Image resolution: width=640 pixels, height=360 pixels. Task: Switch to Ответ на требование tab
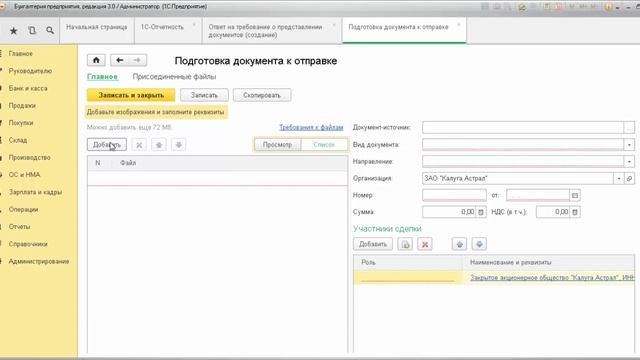tap(265, 31)
